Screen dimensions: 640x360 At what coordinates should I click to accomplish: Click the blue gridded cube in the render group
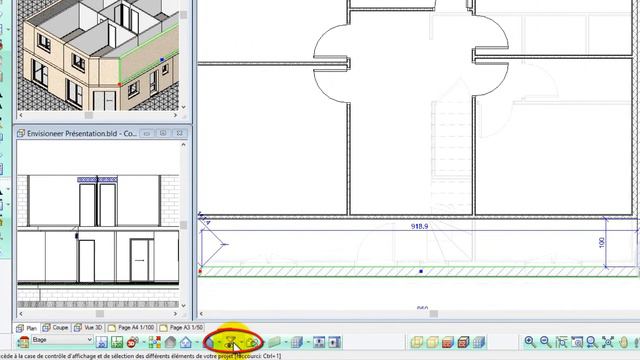pos(479,342)
